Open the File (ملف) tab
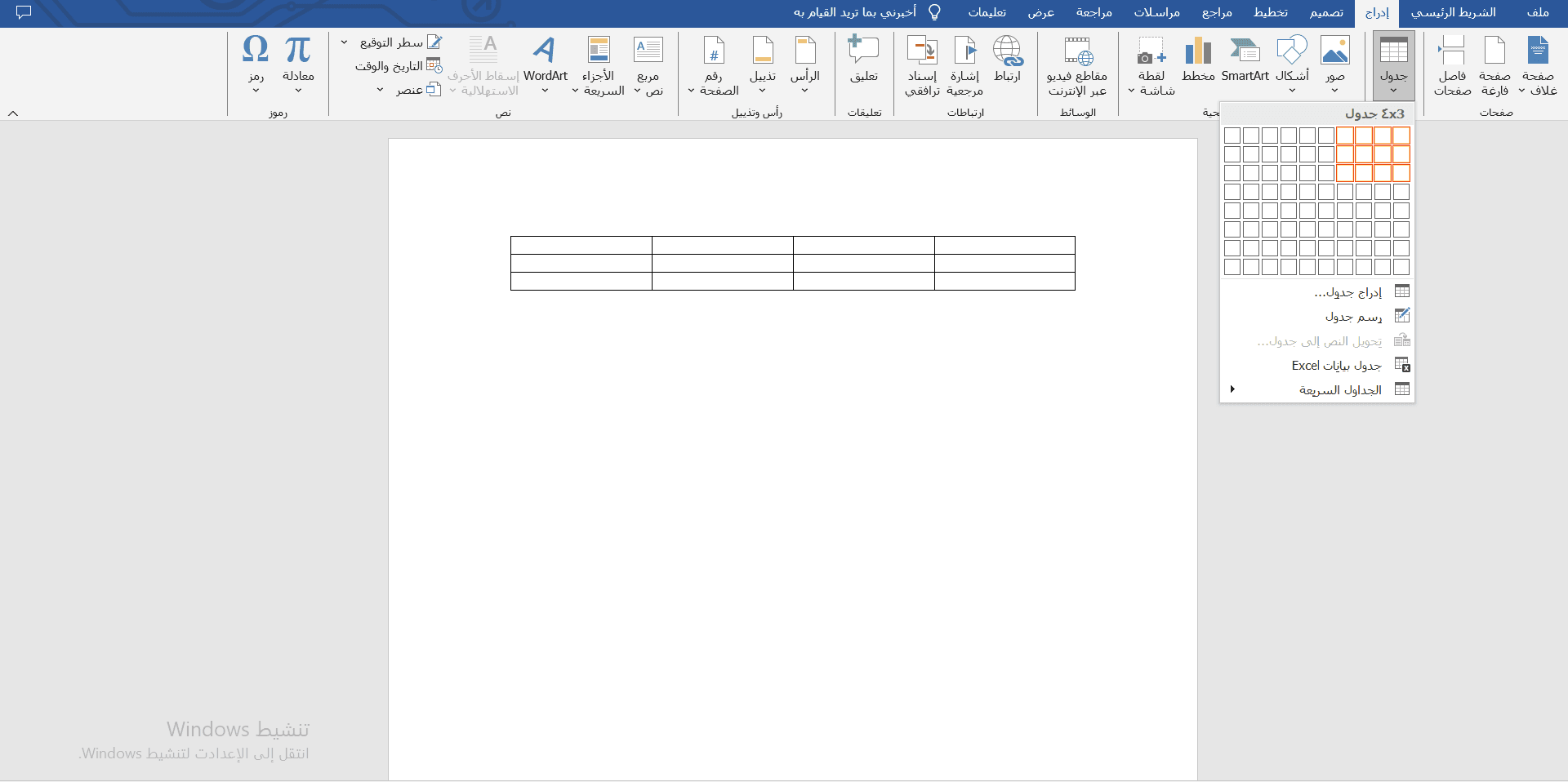 pos(1538,12)
